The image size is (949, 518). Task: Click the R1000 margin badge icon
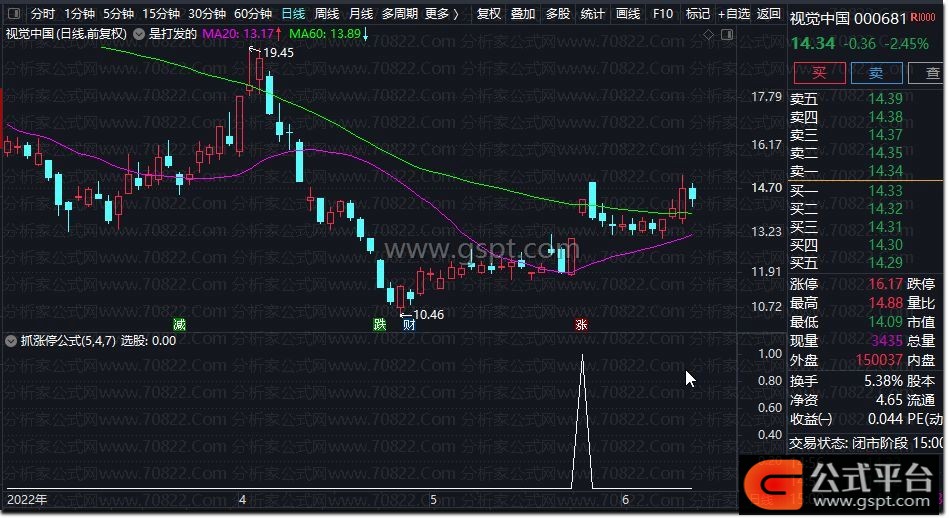[923, 18]
